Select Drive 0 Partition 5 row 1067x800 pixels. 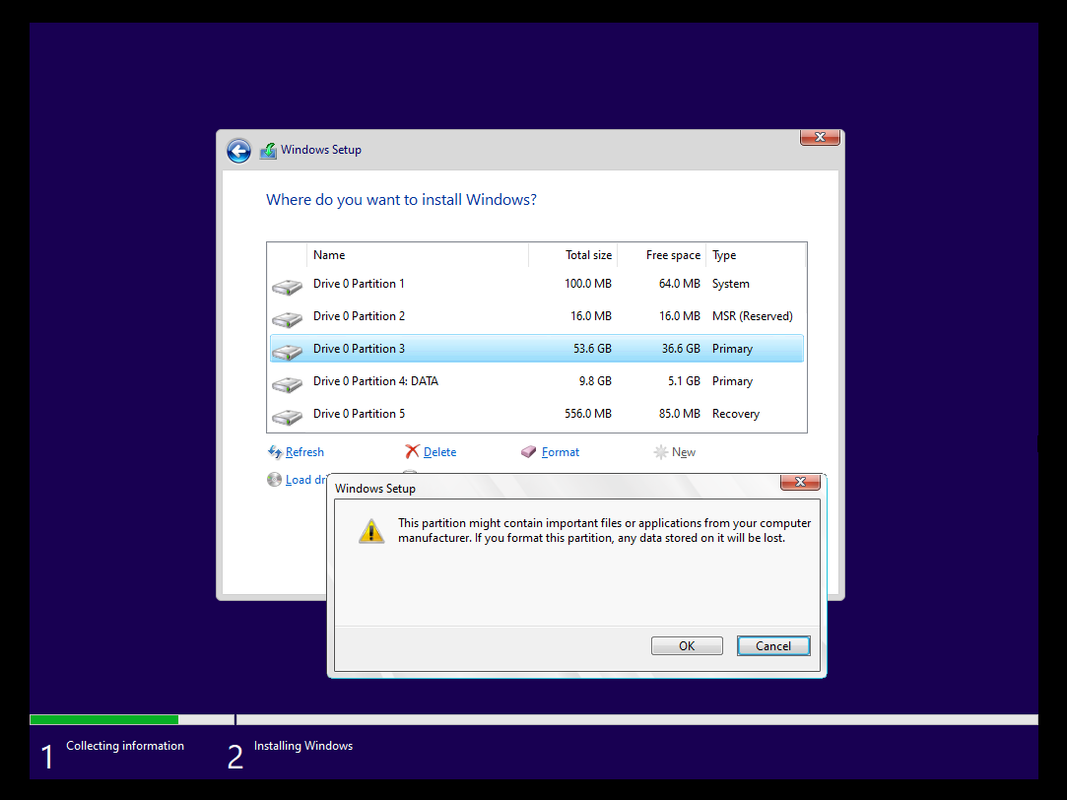tap(536, 414)
